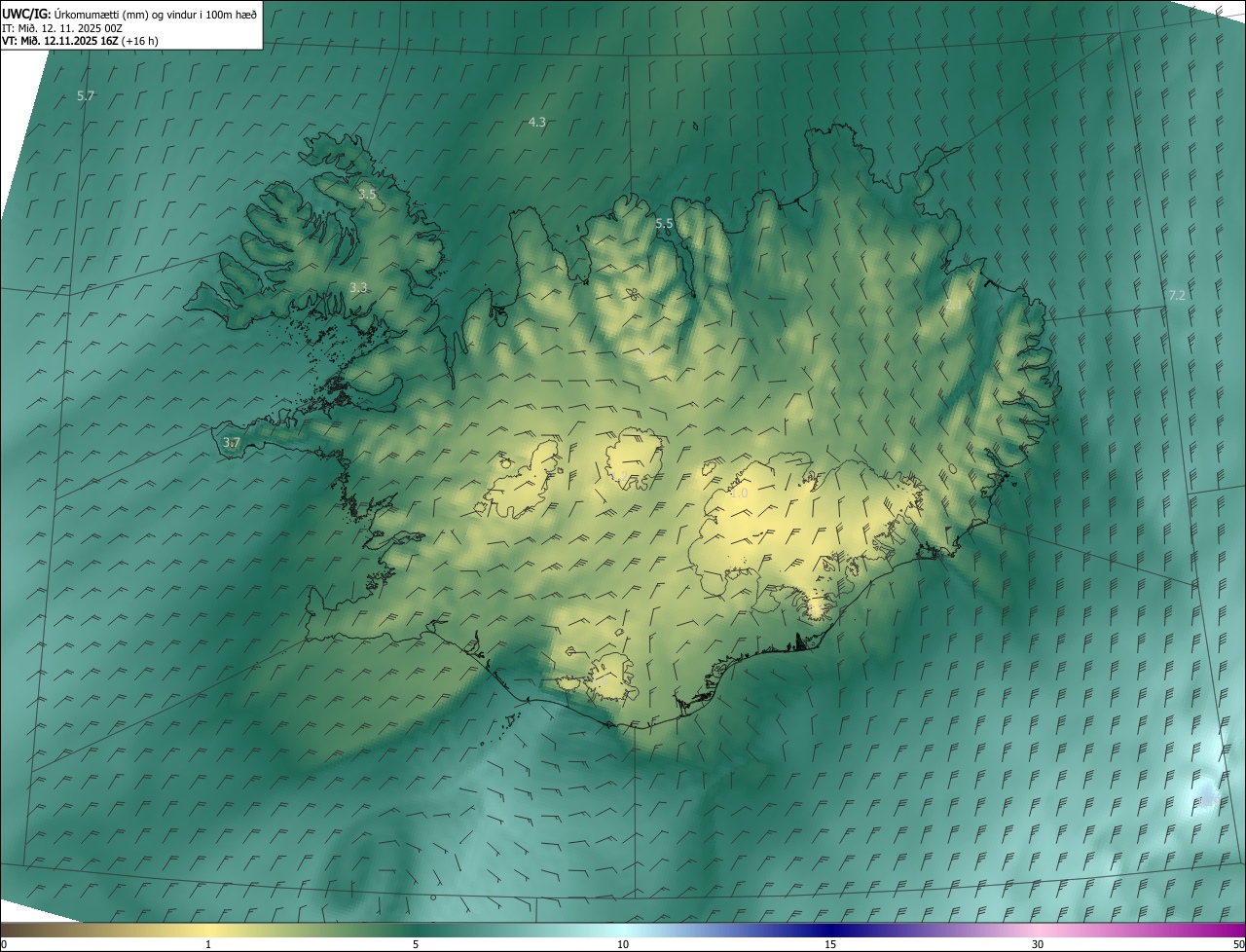Click the 5.7 value label on the map
This screenshot has width=1246, height=952.
86,95
